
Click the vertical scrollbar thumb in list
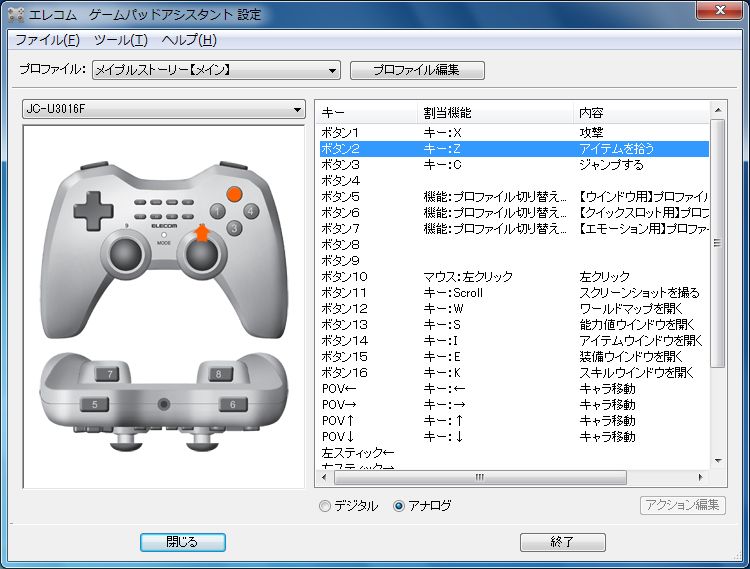tap(717, 243)
